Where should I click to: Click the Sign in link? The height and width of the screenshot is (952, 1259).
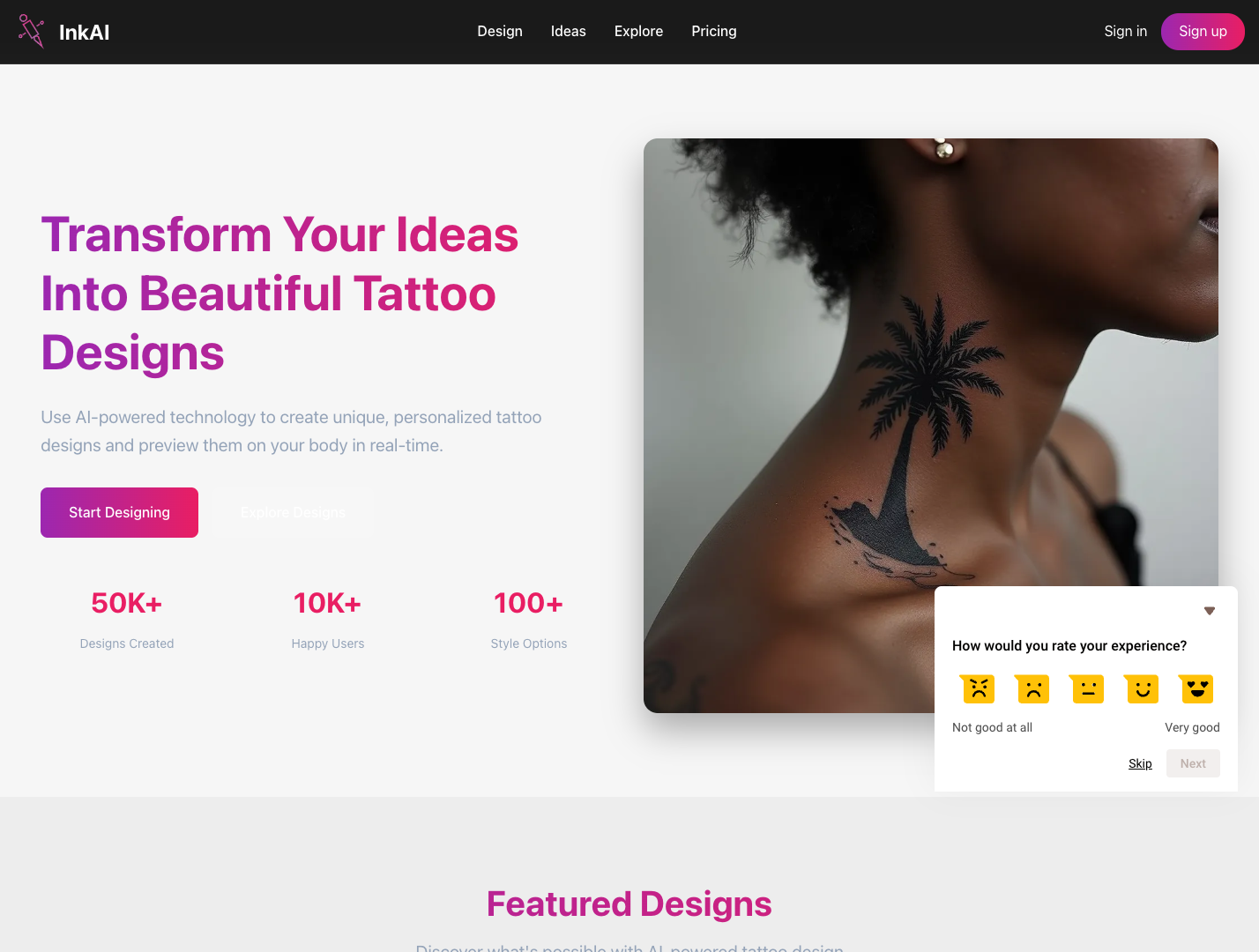point(1126,32)
